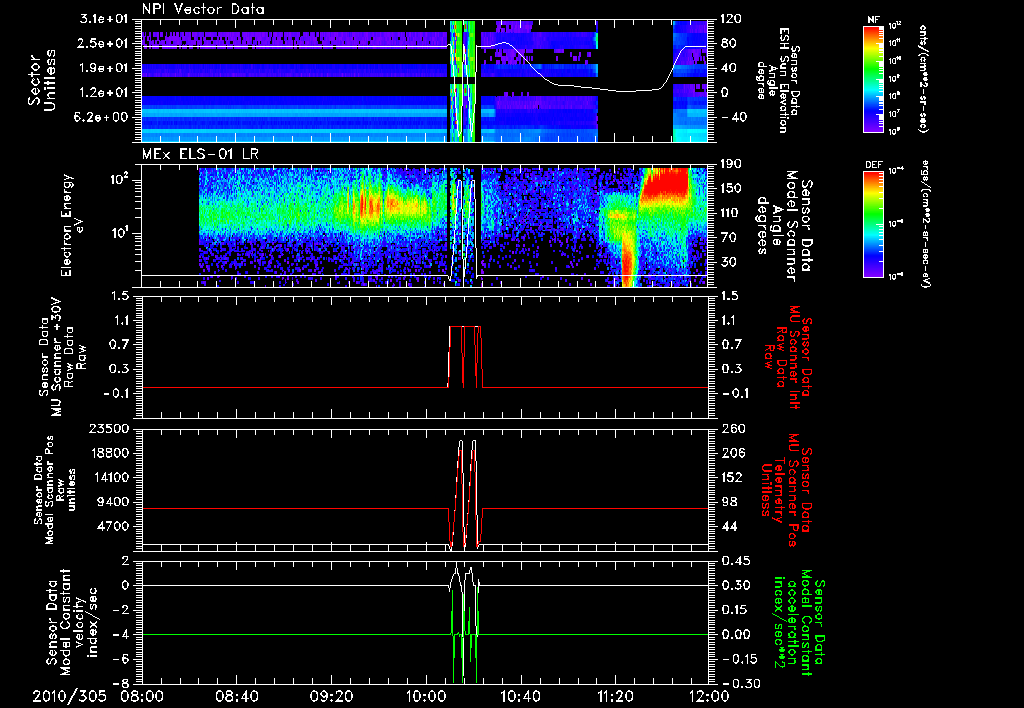Click the "150" scanner angle tick
Image resolution: width=1024 pixels, height=708 pixels.
pos(731,189)
